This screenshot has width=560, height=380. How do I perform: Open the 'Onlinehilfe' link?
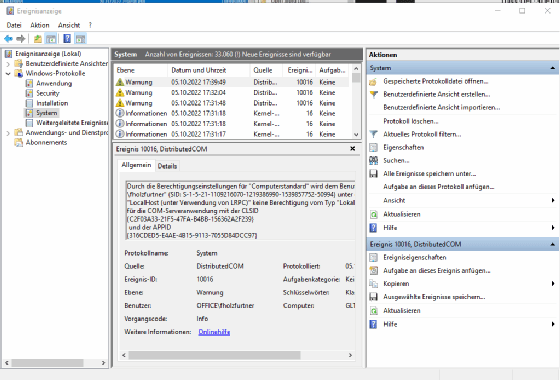coord(214,332)
